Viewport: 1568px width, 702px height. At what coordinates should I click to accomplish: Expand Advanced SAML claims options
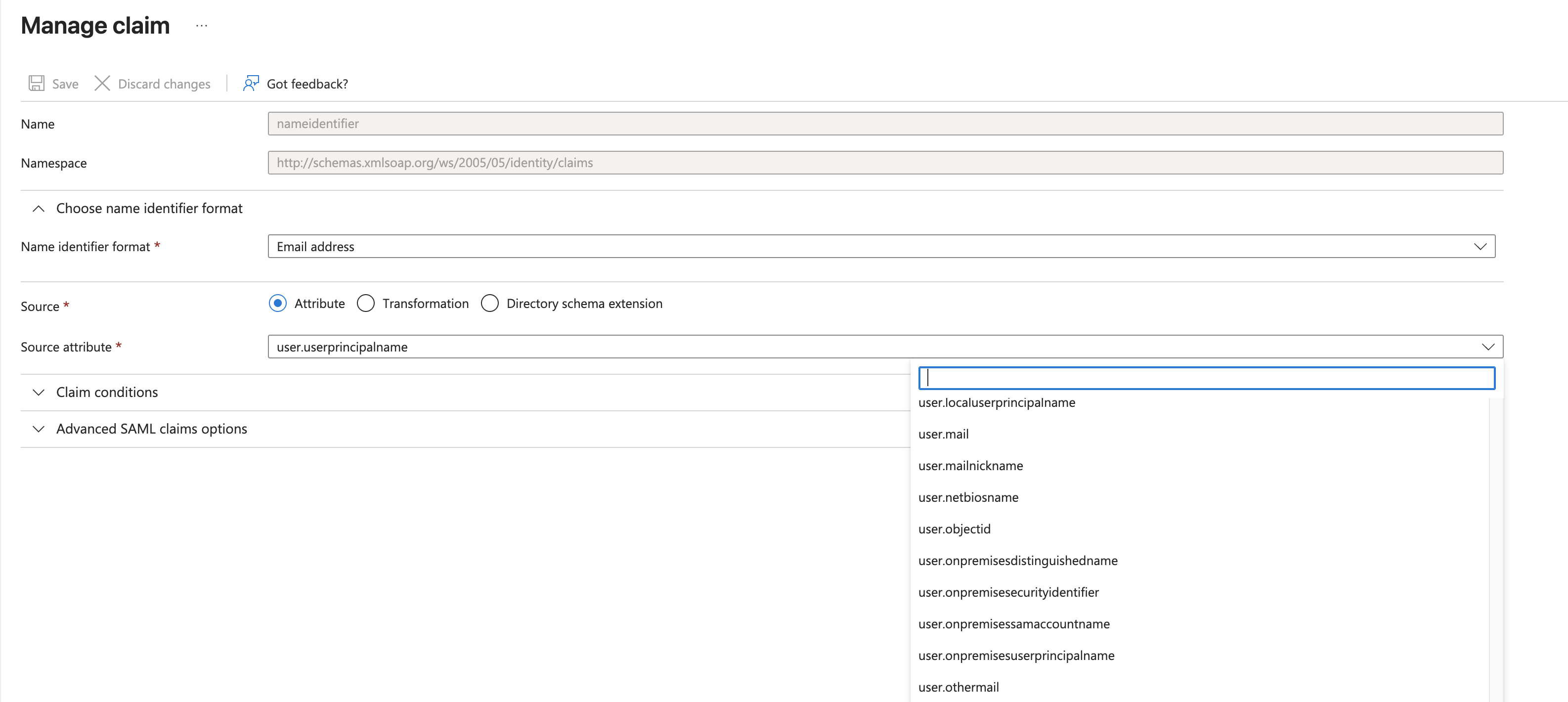[39, 429]
